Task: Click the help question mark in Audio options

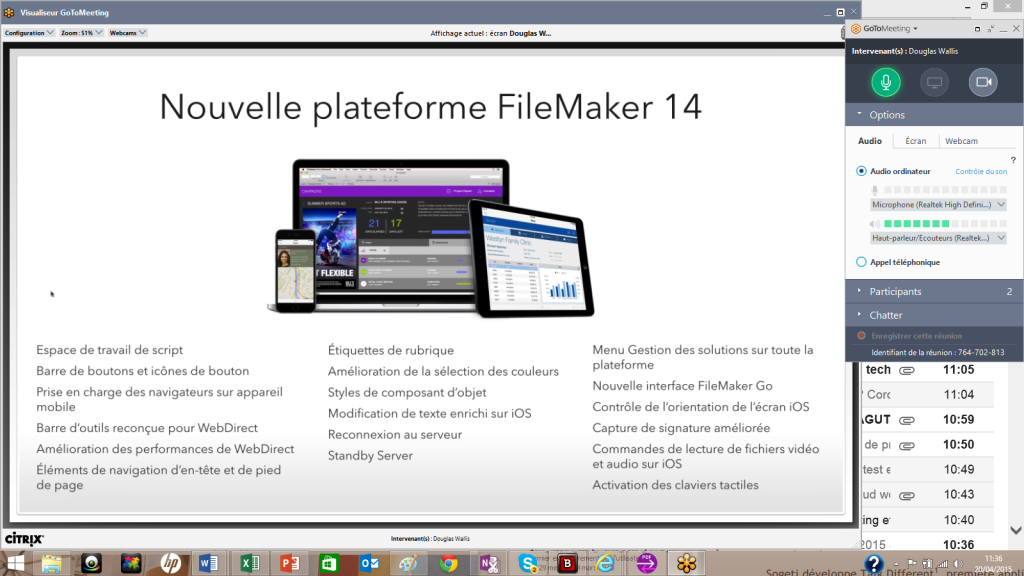Action: (1012, 158)
